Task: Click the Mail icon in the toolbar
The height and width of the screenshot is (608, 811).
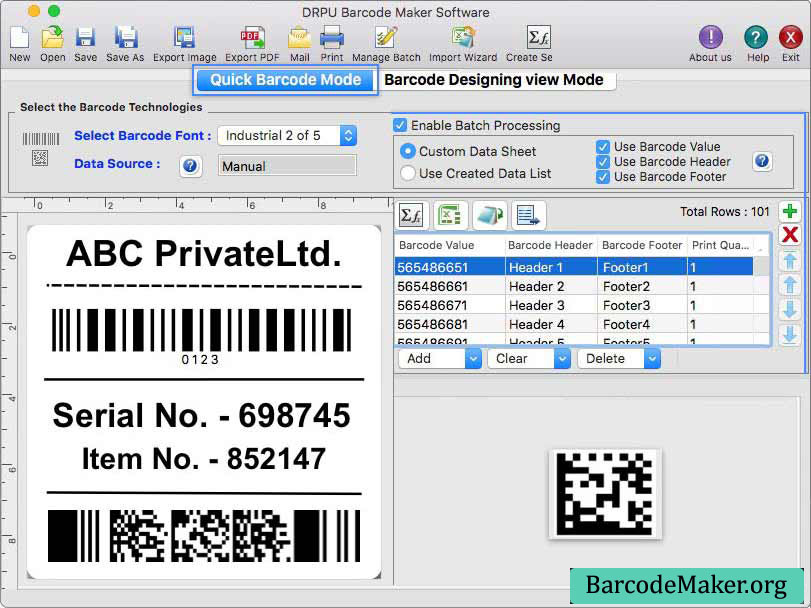Action: coord(300,38)
